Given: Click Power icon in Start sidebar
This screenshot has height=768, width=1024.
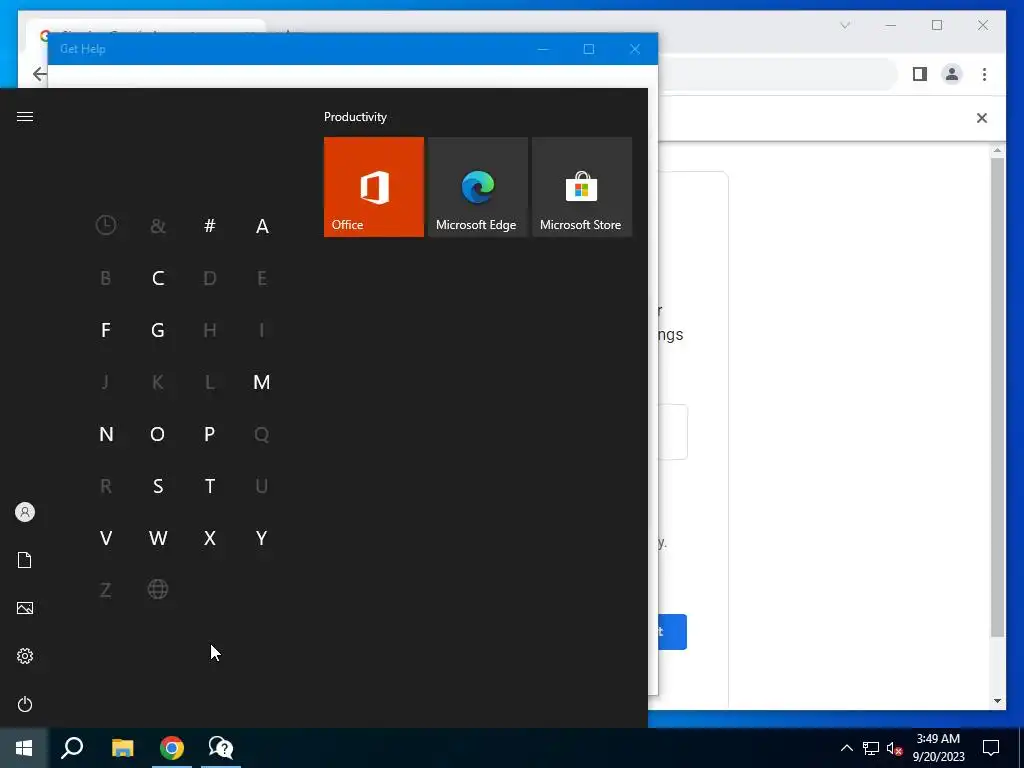Looking at the screenshot, I should (25, 704).
